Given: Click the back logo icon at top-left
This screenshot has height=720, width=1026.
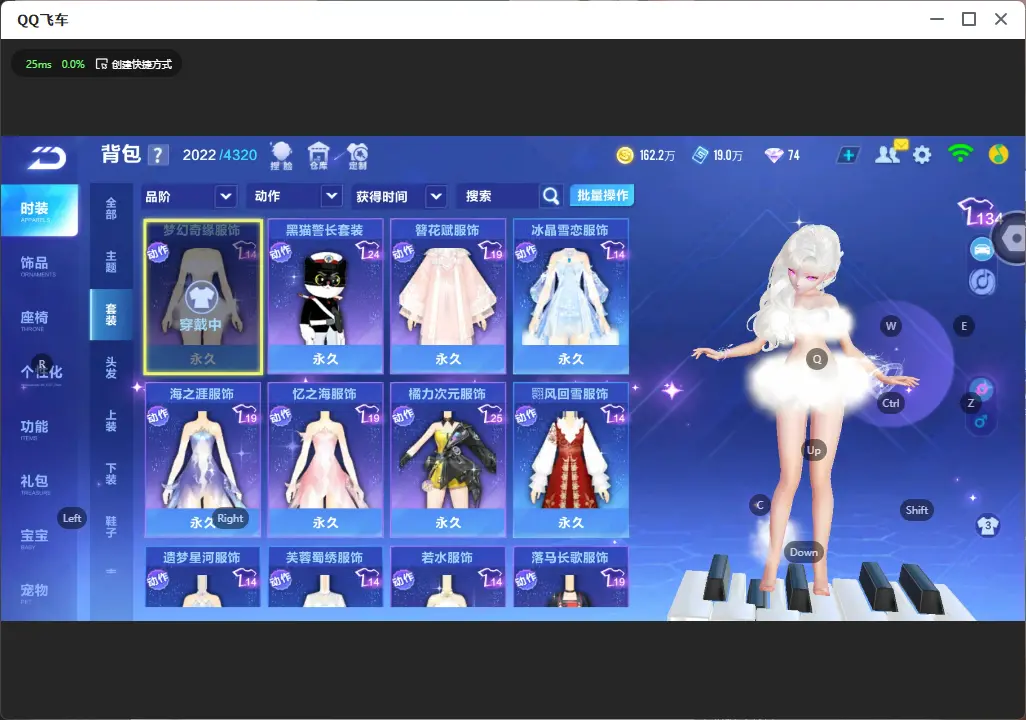Looking at the screenshot, I should click(46, 157).
